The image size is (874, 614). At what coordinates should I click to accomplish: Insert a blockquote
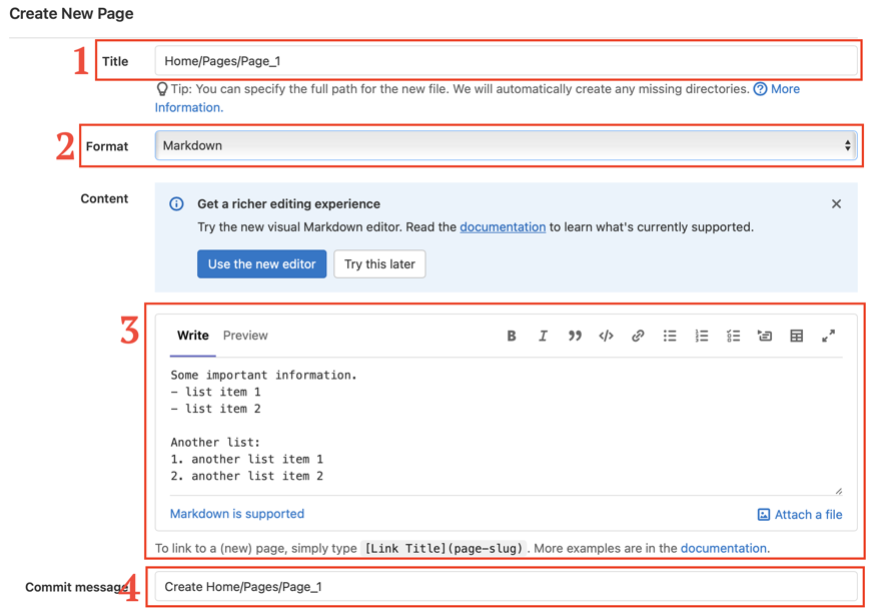point(575,336)
